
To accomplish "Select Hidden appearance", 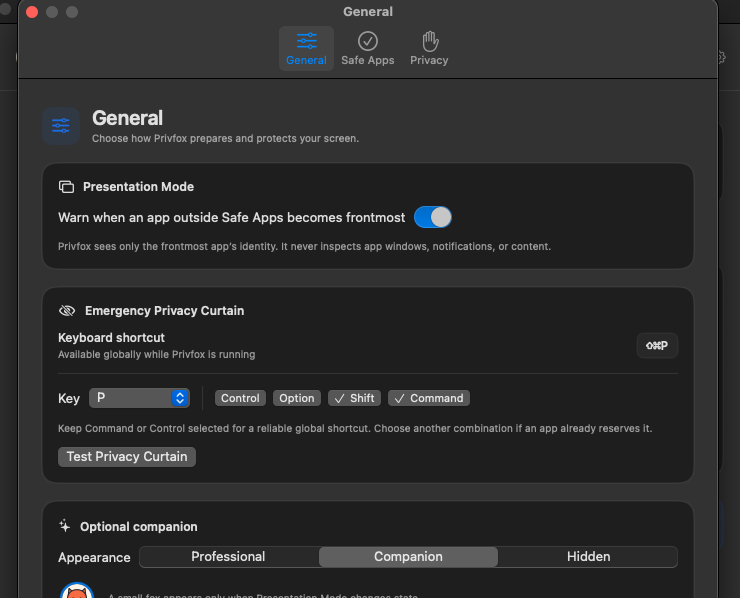I will coord(589,556).
